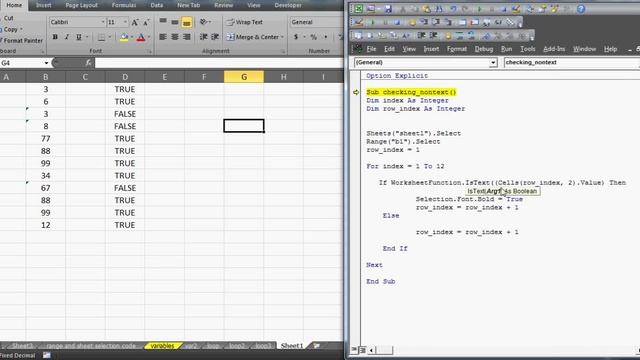Run the macro with the green Run Sub icon
The height and width of the screenshot is (360, 640).
tap(479, 9)
